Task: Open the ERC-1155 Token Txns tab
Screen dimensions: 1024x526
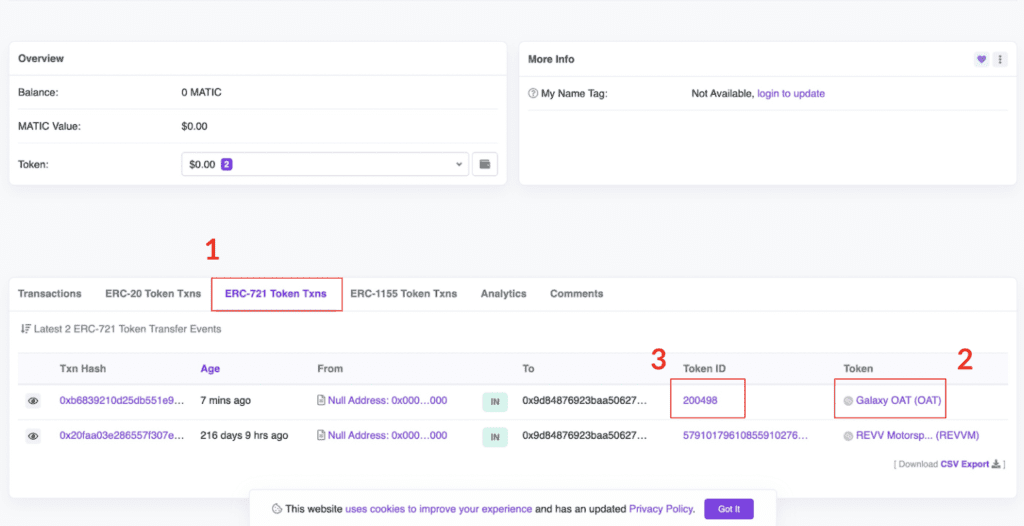Action: pyautogui.click(x=403, y=294)
